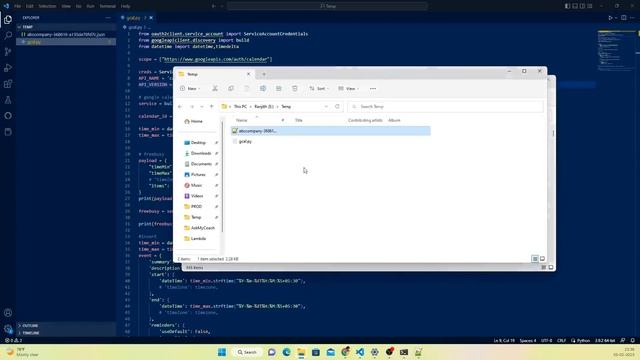The height and width of the screenshot is (360, 640).
Task: Open Source Control in VS Code activity bar
Action: click(x=8, y=51)
